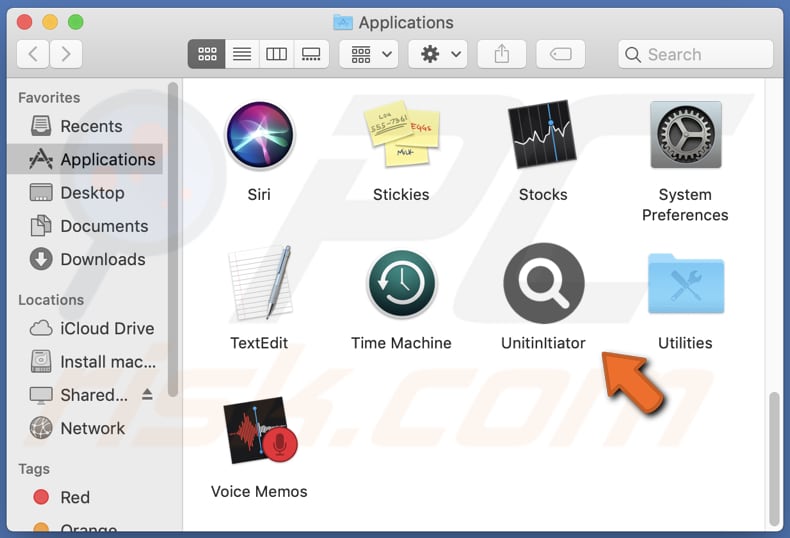Select the Stickies app icon
This screenshot has width=790, height=538.
click(x=402, y=133)
